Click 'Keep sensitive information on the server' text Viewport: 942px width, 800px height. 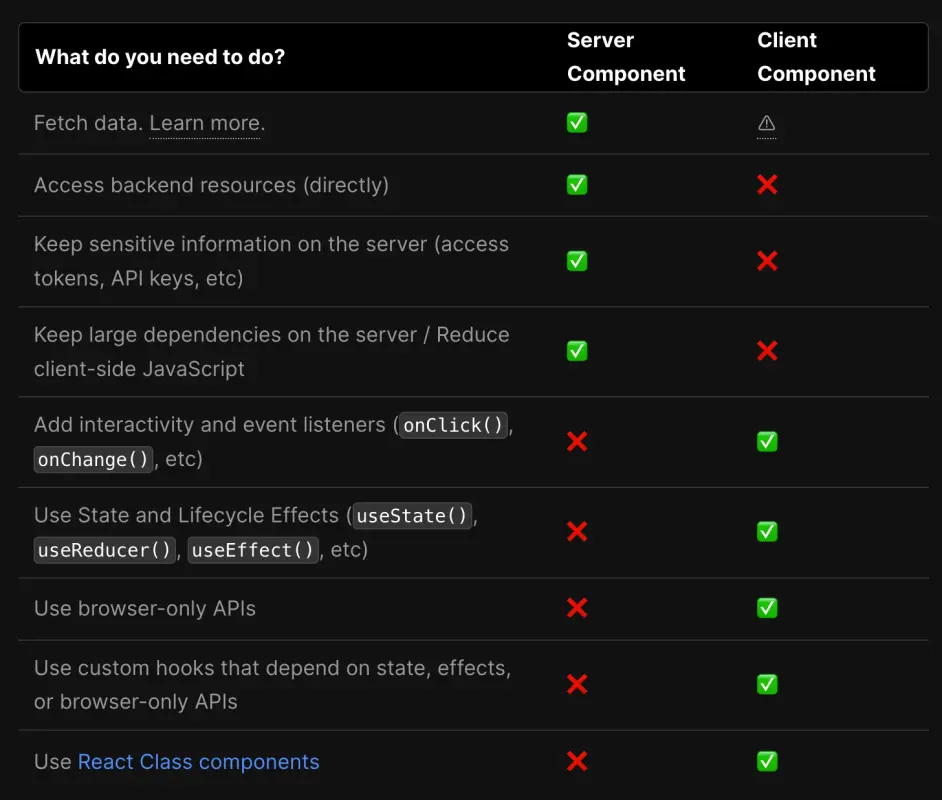231,244
